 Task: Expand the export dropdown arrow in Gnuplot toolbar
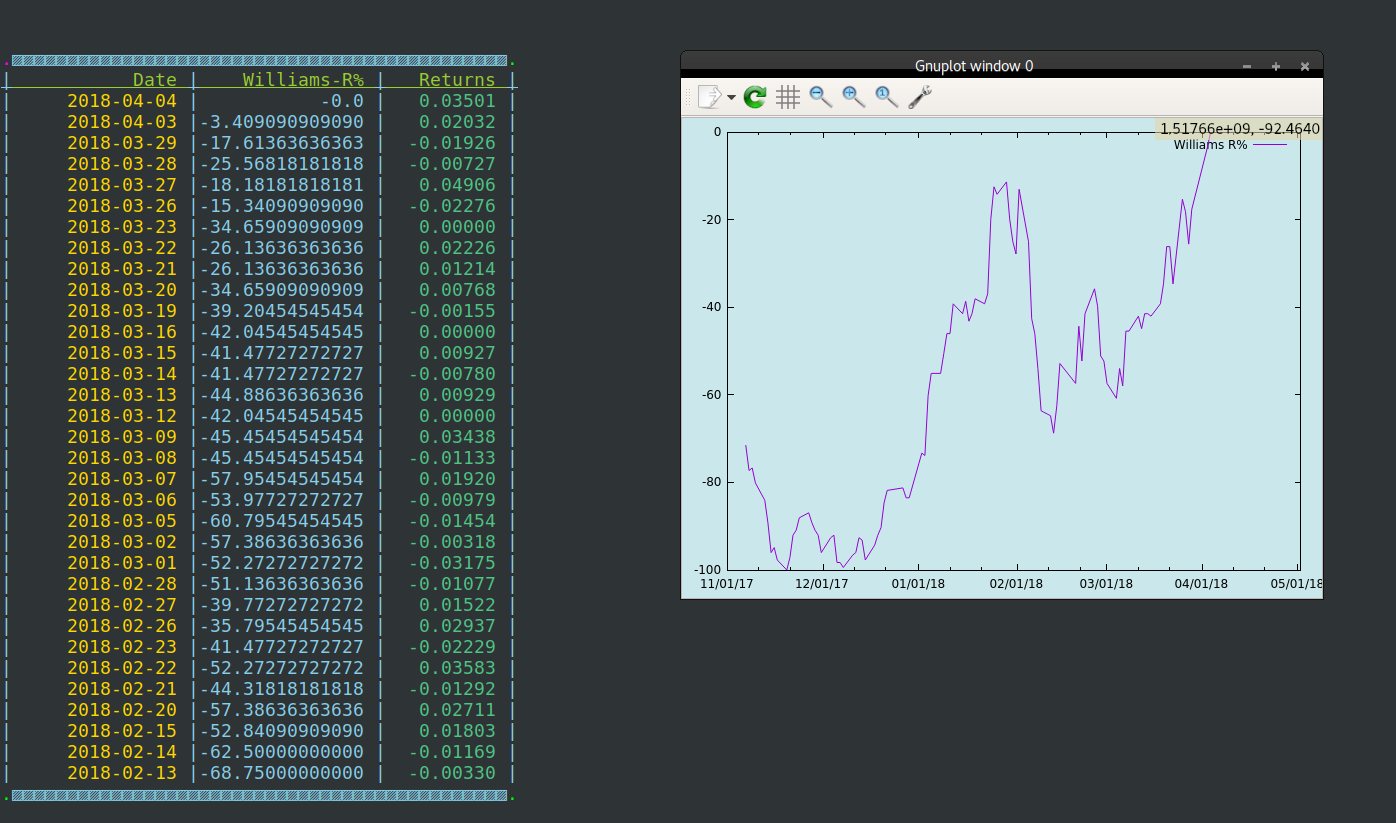click(x=731, y=98)
